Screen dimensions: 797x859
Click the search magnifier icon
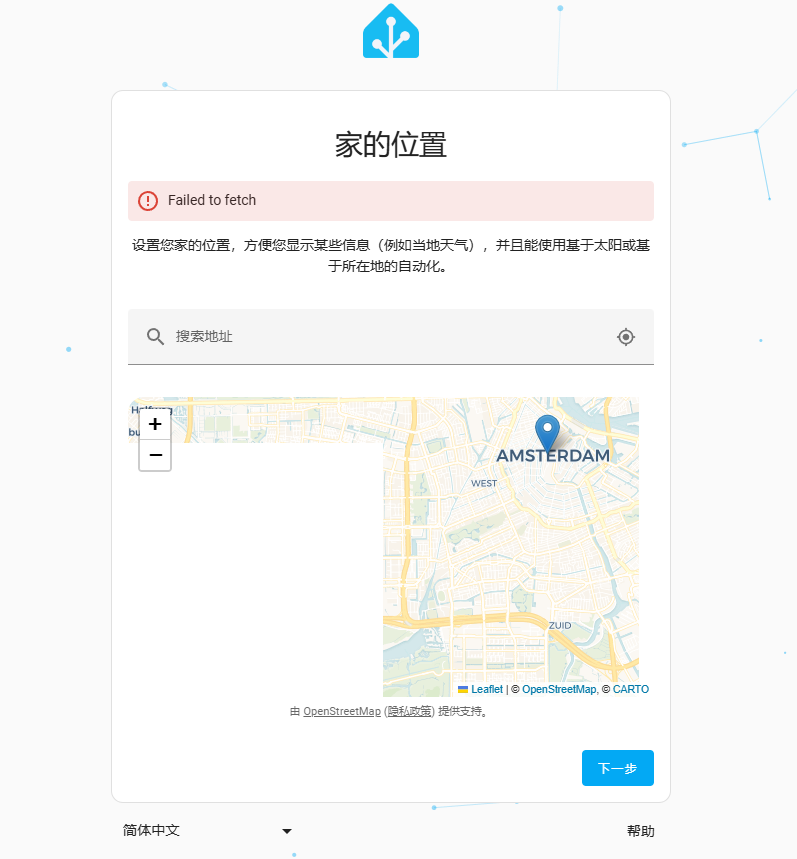click(155, 337)
